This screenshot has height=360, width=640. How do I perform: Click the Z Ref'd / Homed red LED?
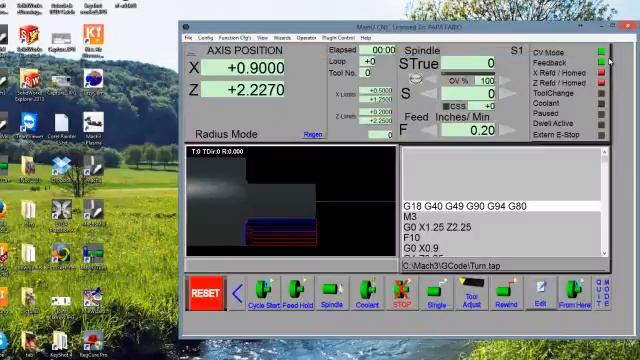pos(602,82)
